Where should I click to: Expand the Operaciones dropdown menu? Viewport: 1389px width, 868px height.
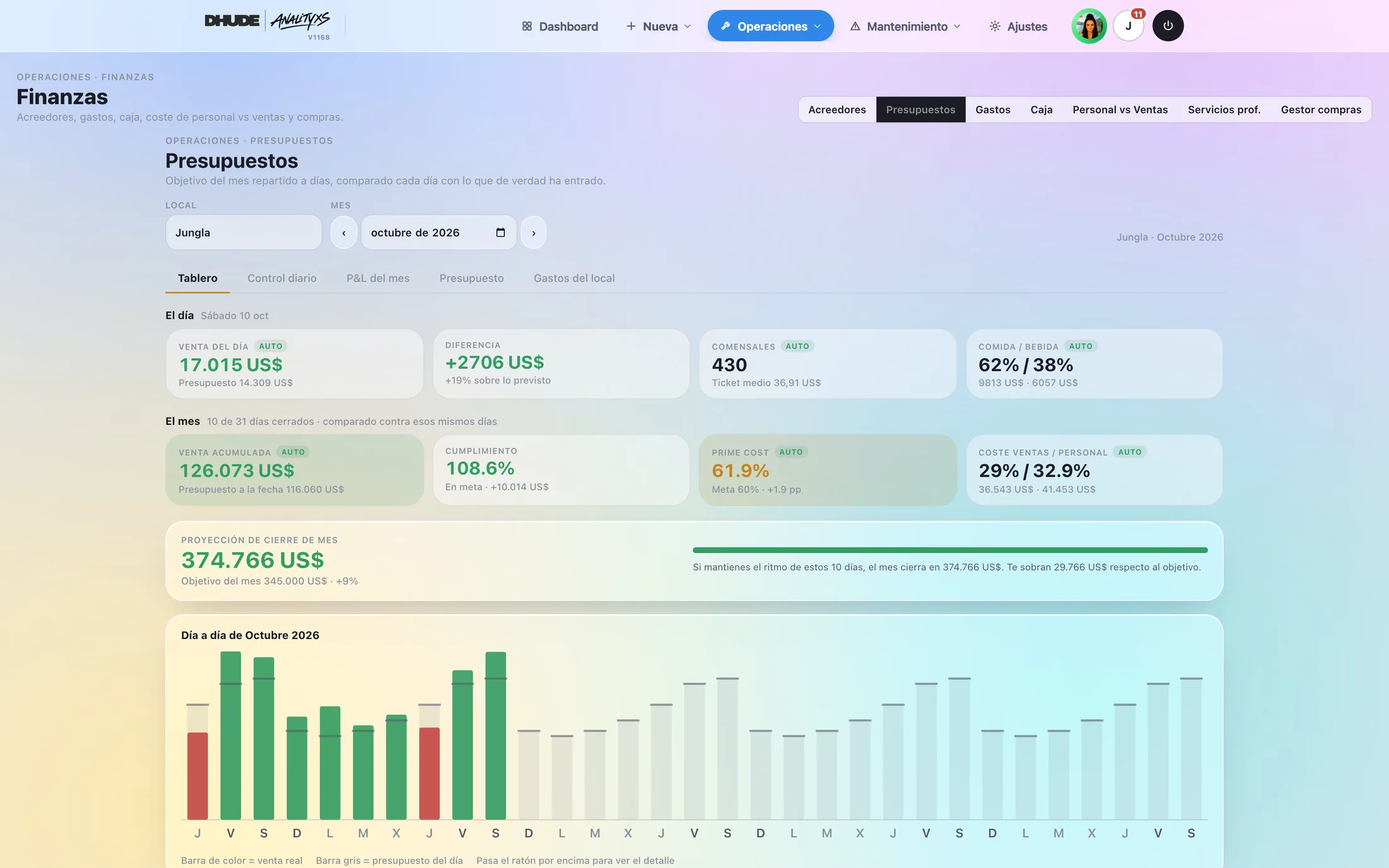point(770,26)
